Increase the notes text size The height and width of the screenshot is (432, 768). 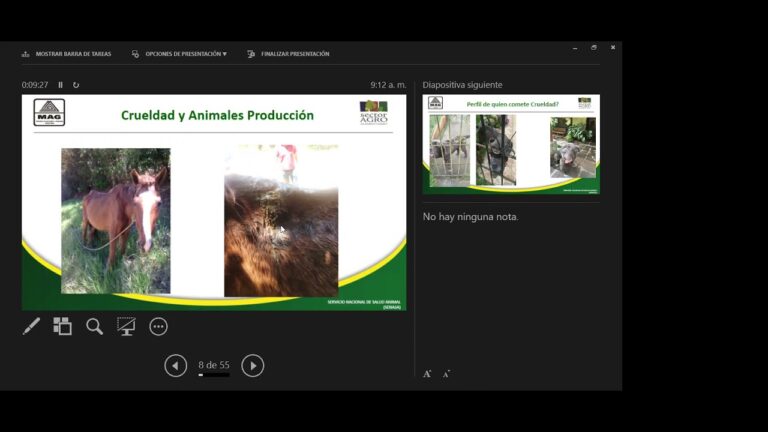point(427,374)
